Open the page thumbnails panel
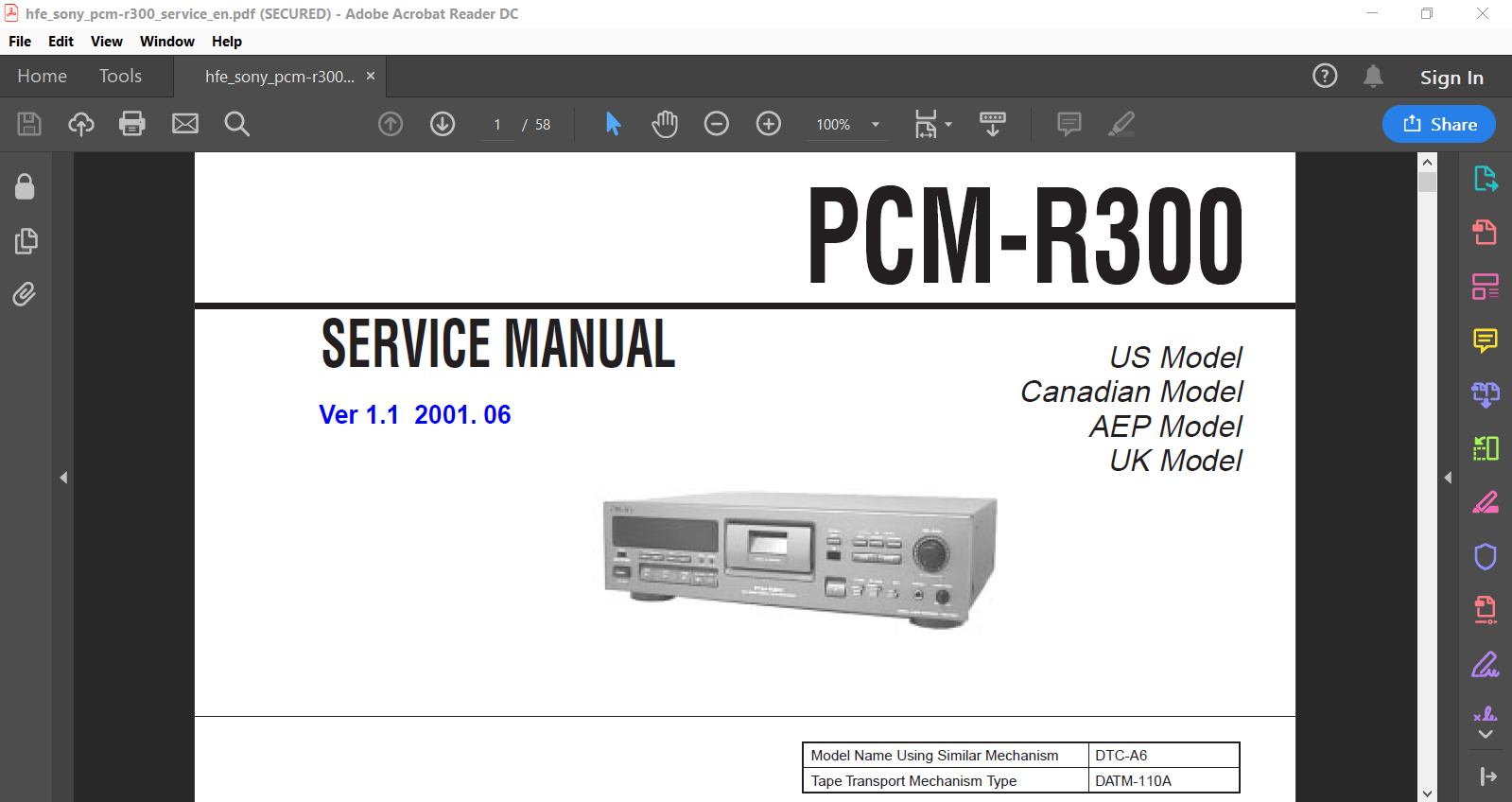1512x802 pixels. pos(26,241)
